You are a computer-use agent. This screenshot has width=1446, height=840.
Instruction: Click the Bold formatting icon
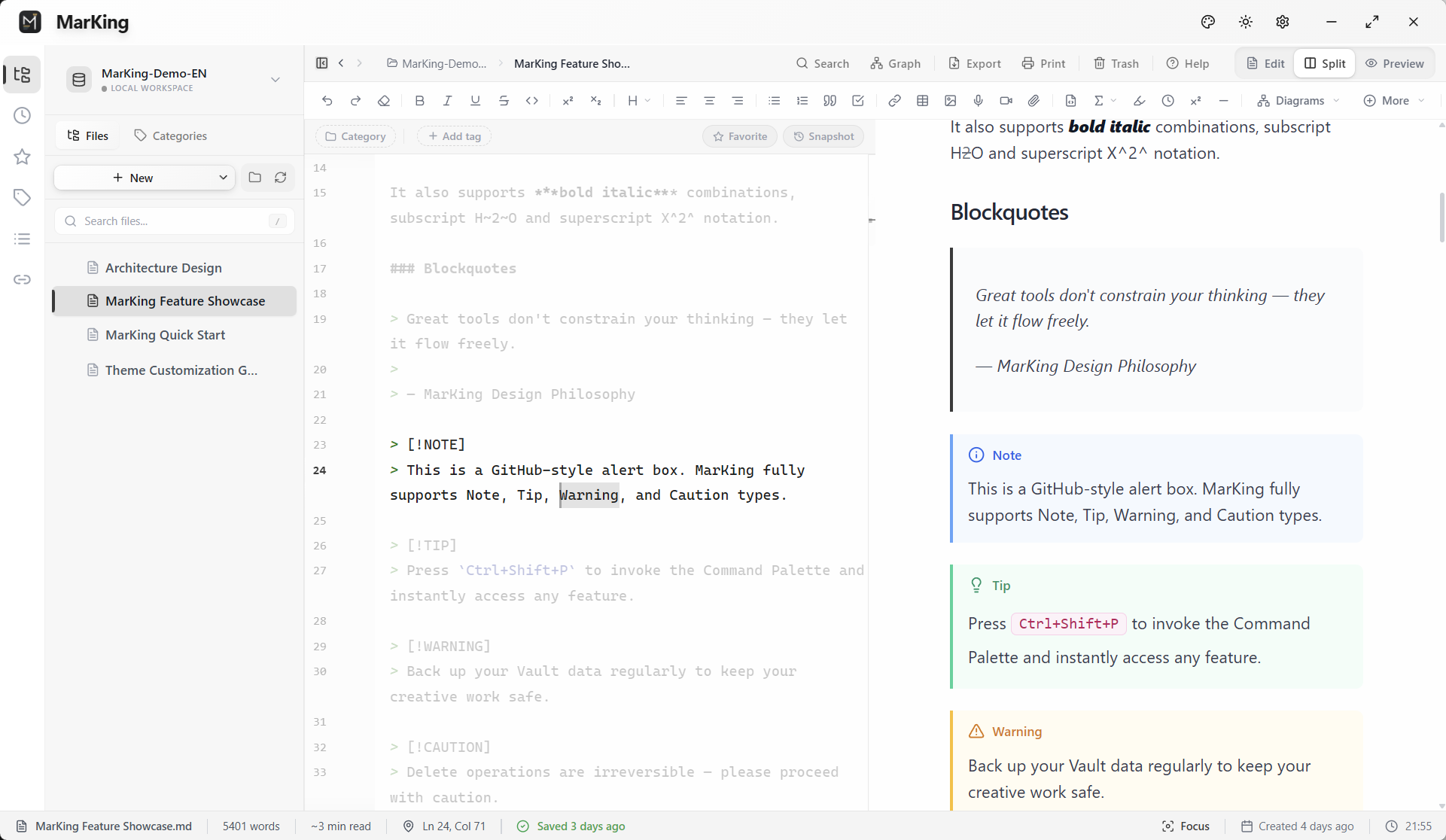(420, 101)
